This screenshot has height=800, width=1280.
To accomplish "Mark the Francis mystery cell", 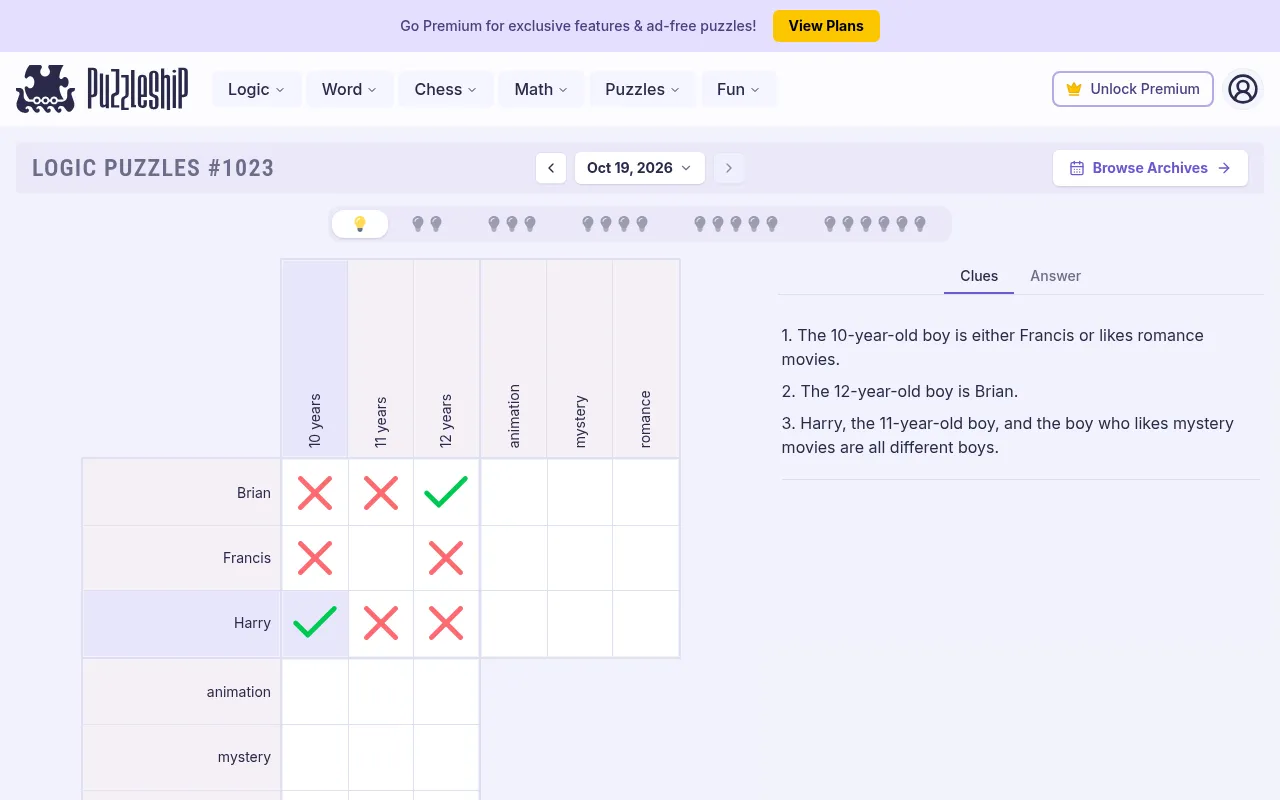I will 580,558.
